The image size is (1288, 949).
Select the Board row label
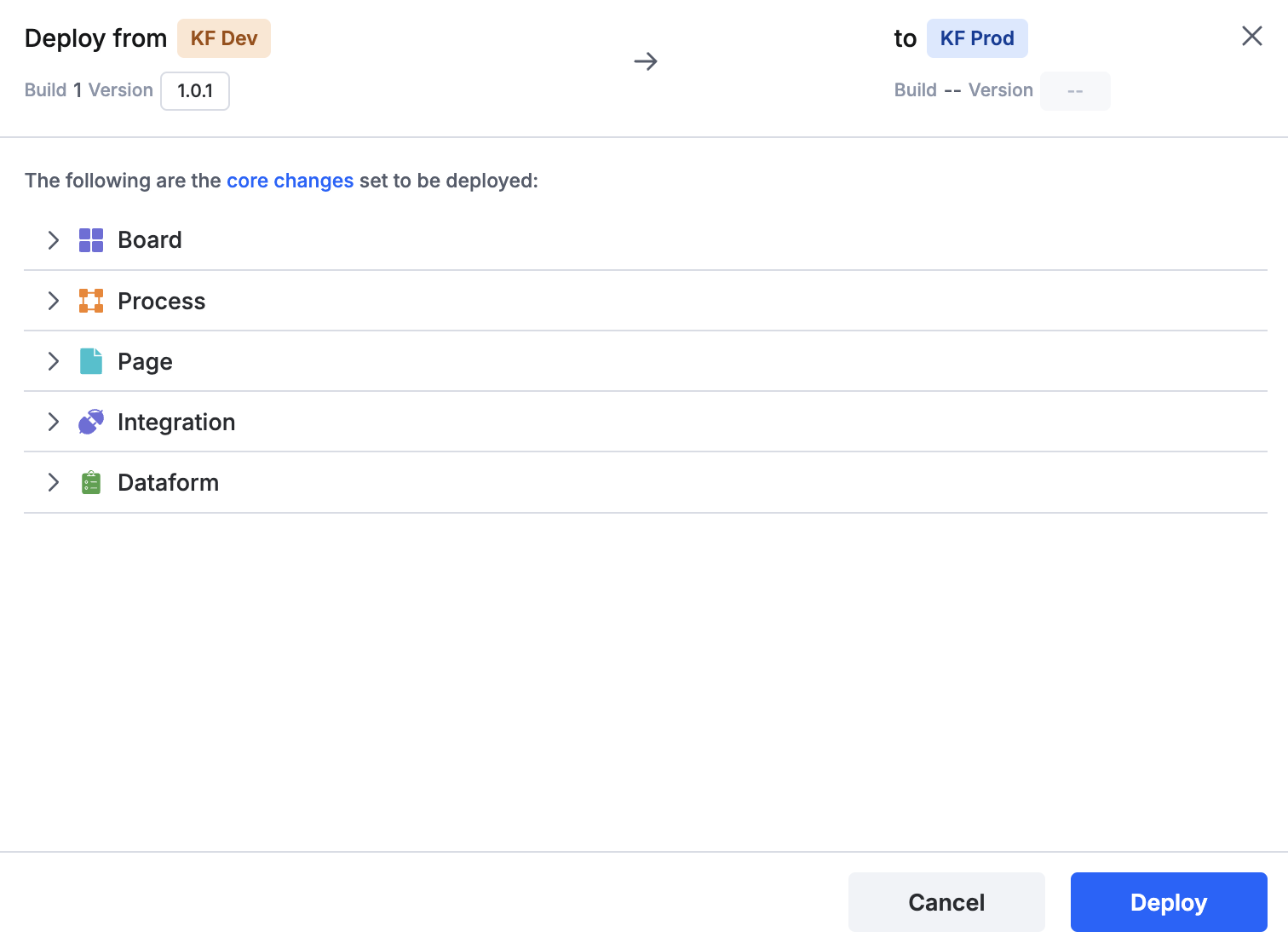coord(150,240)
